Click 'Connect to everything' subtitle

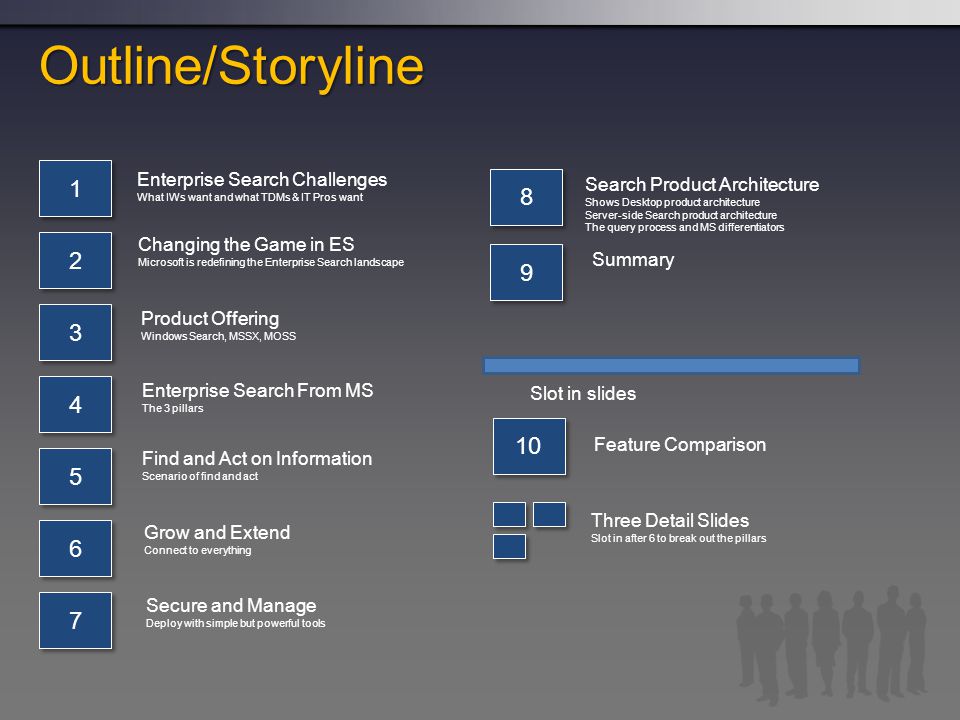point(198,550)
